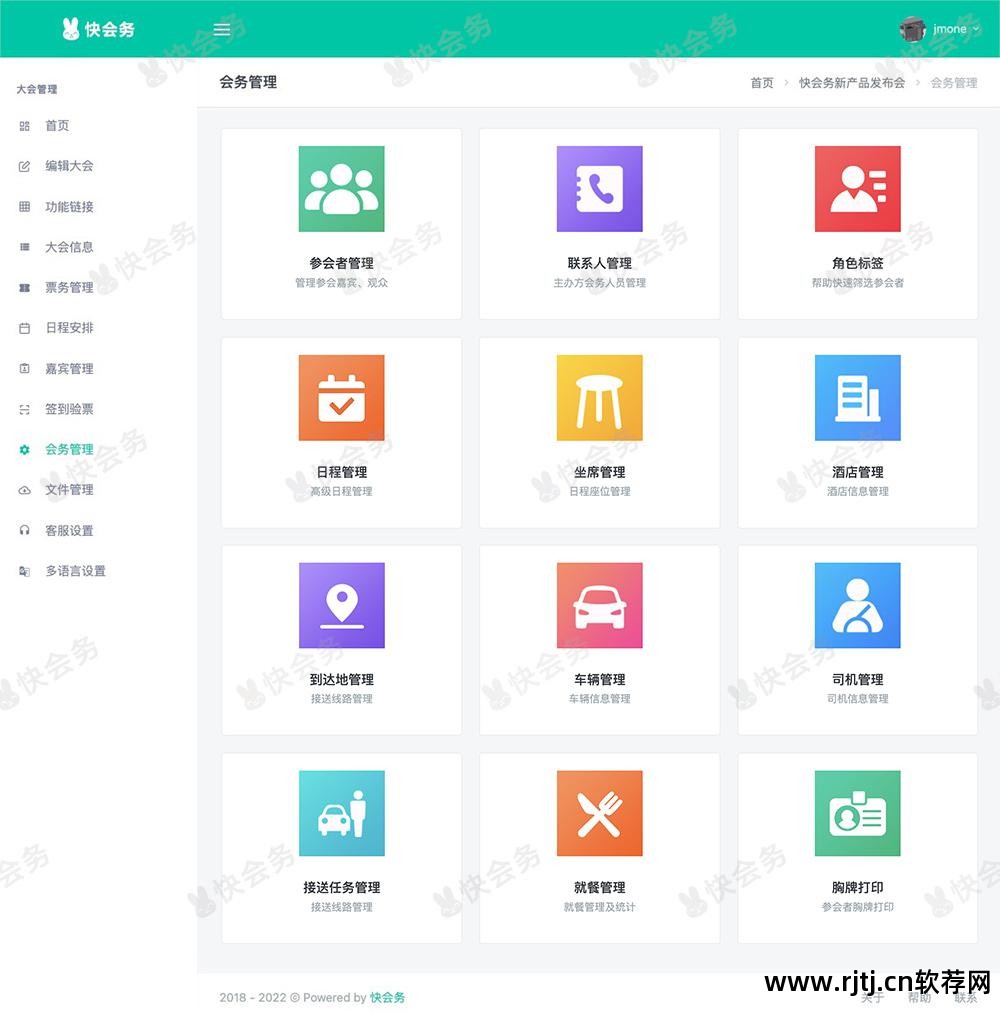The width and height of the screenshot is (1000, 1028).
Task: Open 胸牌打印 via the badge icon
Action: tap(858, 812)
